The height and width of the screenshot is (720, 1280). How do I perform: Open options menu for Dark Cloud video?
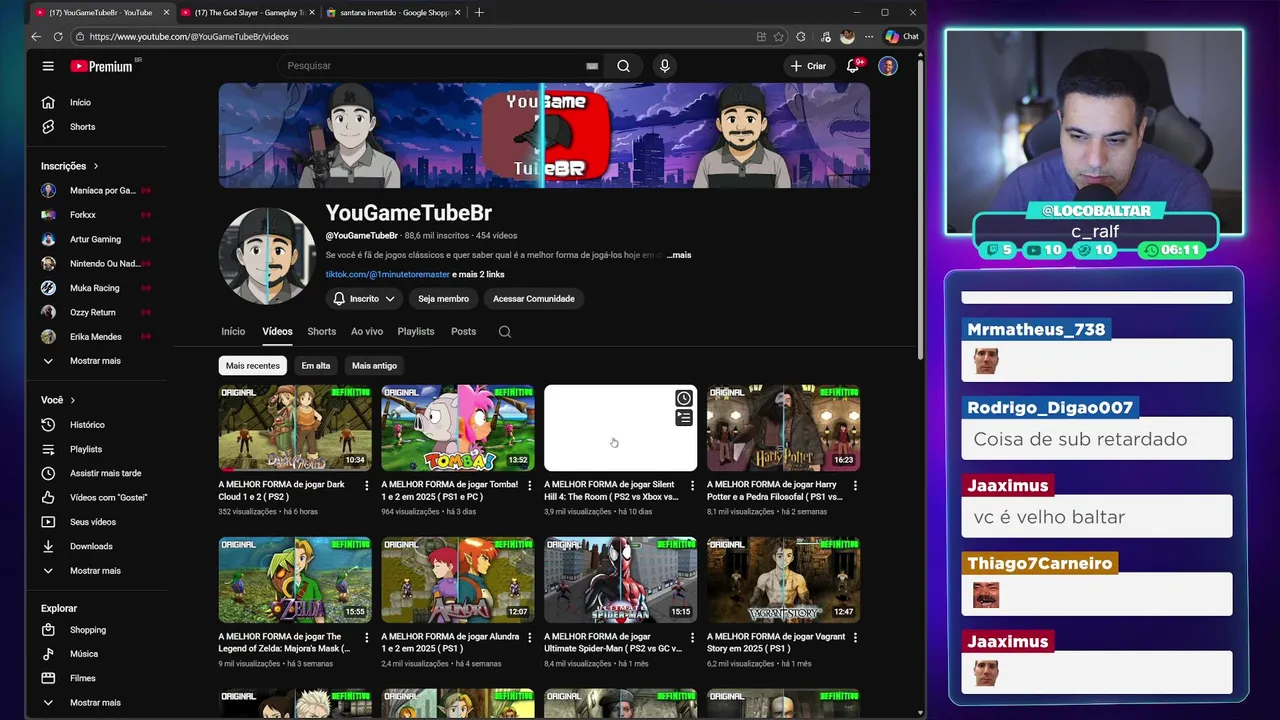(x=366, y=486)
